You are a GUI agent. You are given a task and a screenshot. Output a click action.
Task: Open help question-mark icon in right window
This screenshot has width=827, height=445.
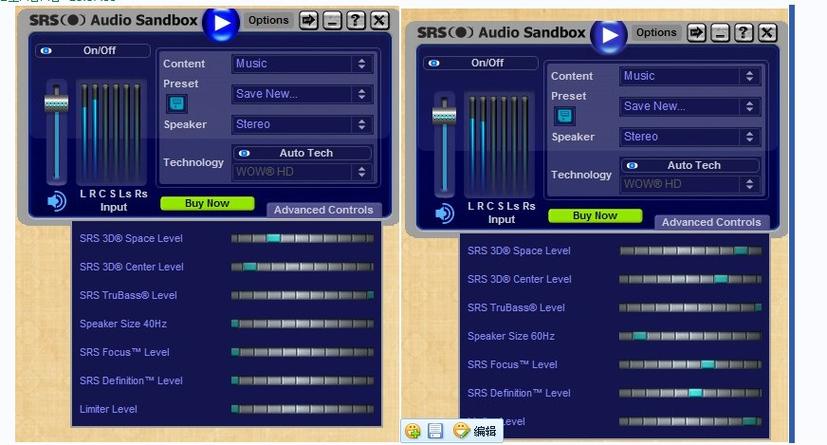click(744, 33)
